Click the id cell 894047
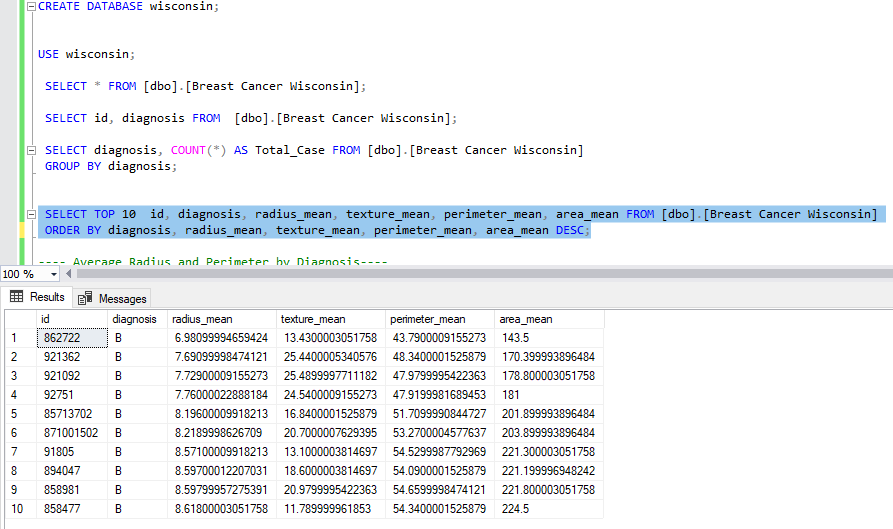The height and width of the screenshot is (529, 893). click(x=72, y=471)
